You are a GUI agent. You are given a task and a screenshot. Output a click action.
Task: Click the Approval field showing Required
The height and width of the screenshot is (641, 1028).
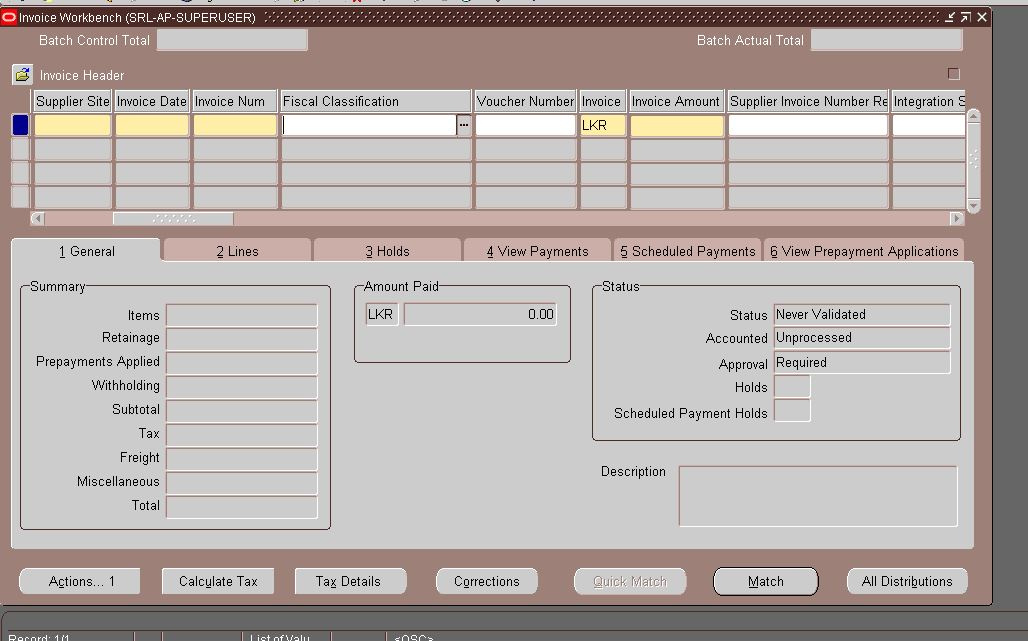pyautogui.click(x=861, y=362)
